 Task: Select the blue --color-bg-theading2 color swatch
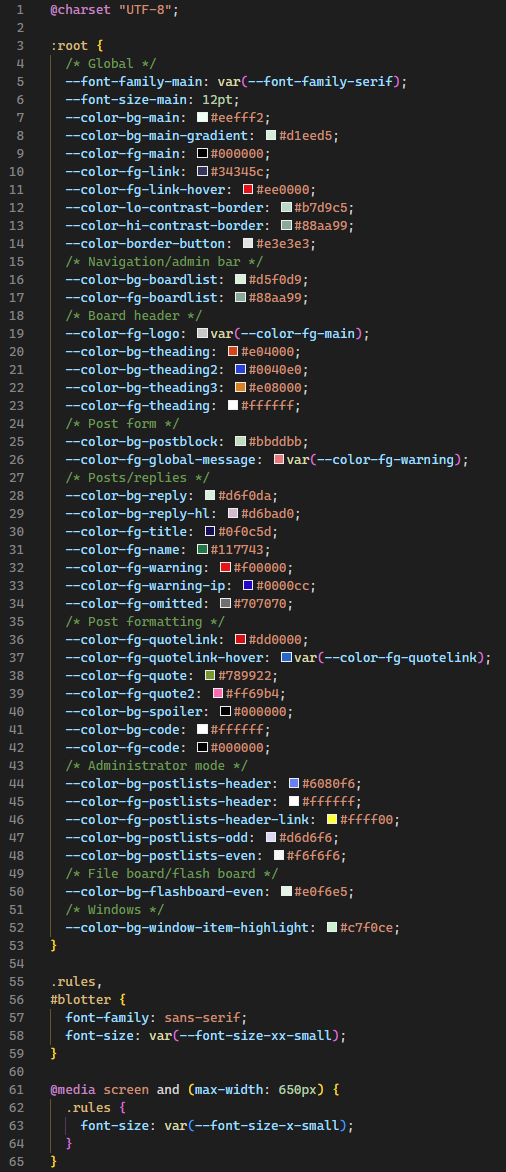click(241, 369)
